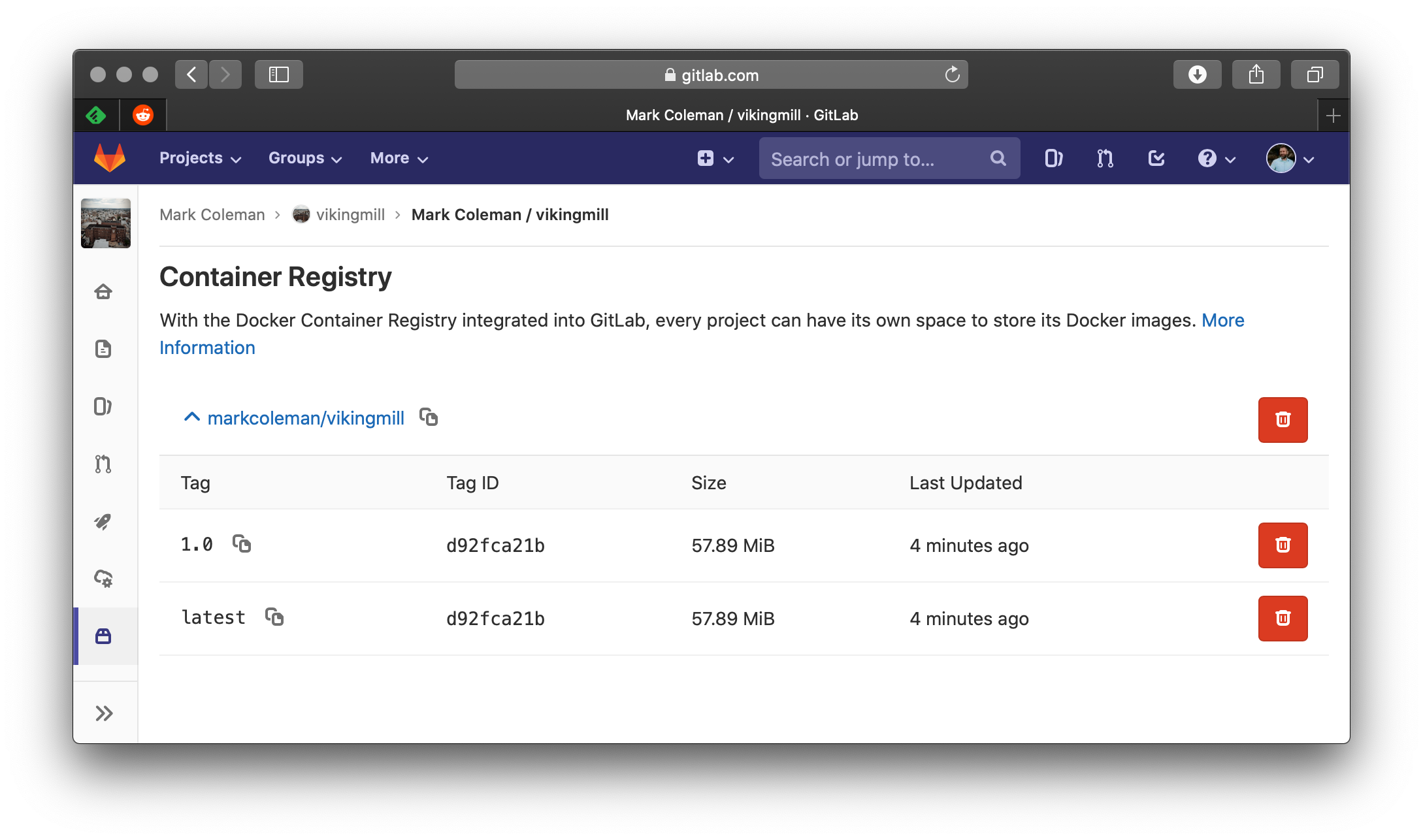Screen dimensions: 1423x840
Task: Open the Groups menu
Action: click(x=304, y=158)
